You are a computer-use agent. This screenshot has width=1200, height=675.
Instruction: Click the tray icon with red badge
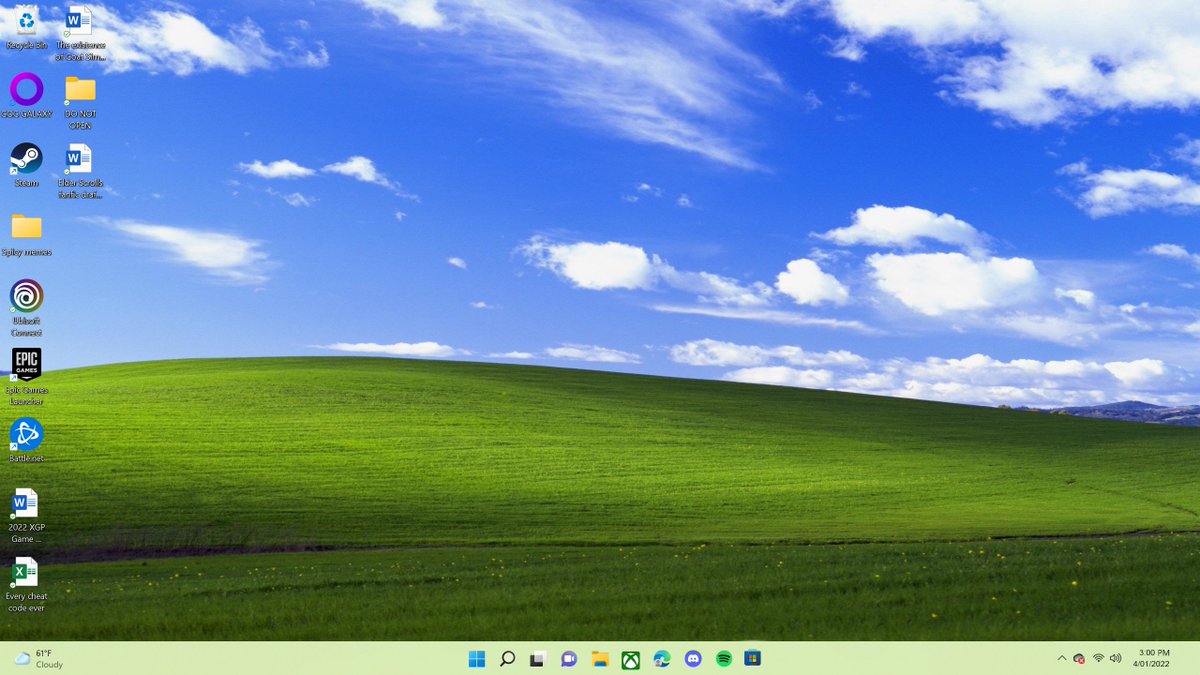coord(1079,658)
